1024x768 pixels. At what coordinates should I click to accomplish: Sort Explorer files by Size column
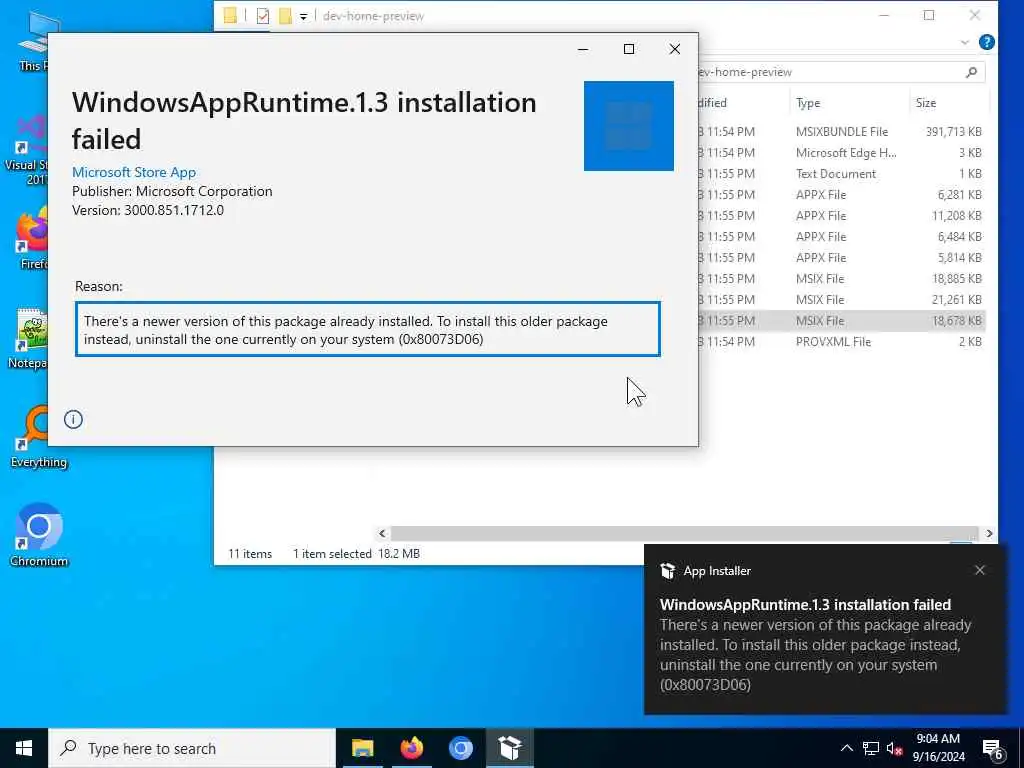[x=948, y=103]
